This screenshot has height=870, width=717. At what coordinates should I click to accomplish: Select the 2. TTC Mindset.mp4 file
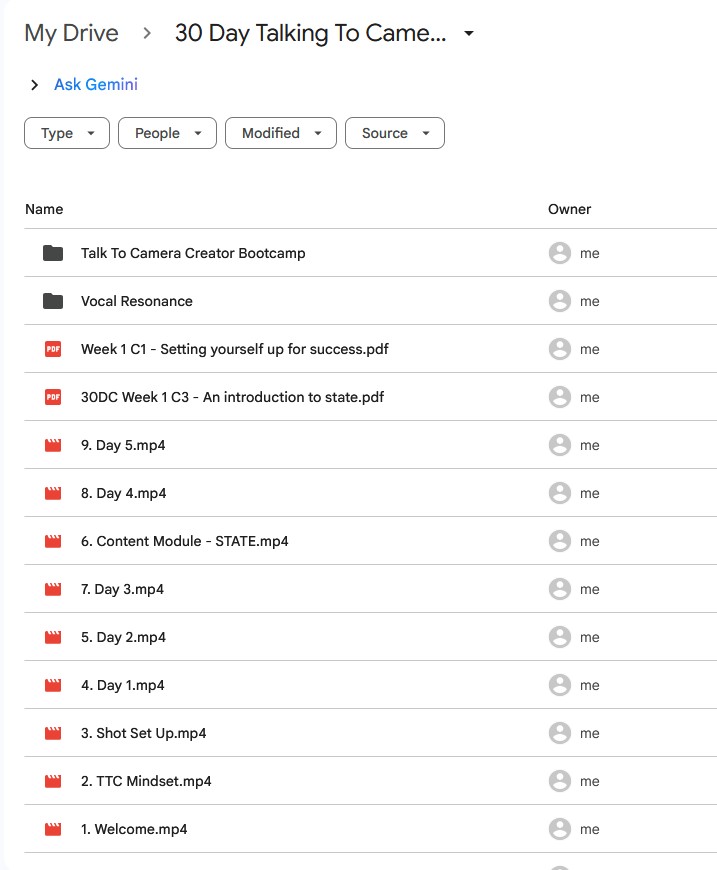pos(146,781)
